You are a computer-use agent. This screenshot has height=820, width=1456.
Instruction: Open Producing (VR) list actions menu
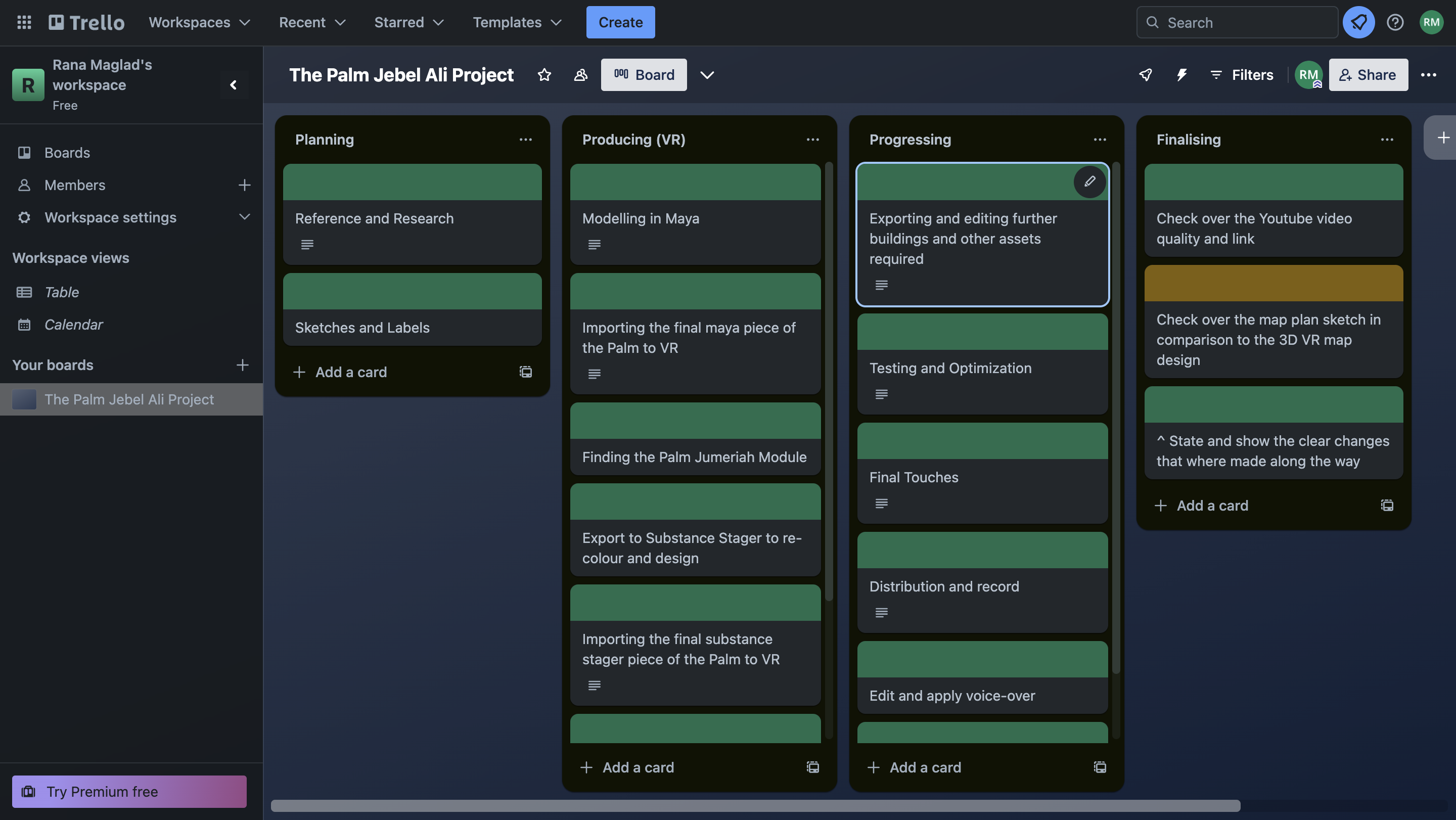tap(813, 140)
